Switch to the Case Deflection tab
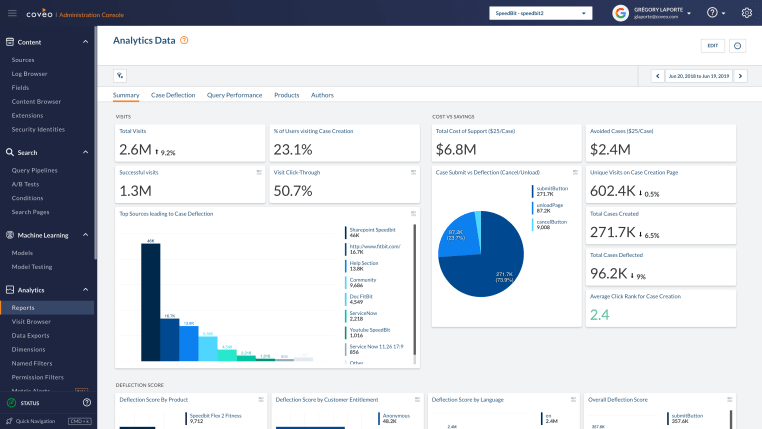 [x=173, y=95]
